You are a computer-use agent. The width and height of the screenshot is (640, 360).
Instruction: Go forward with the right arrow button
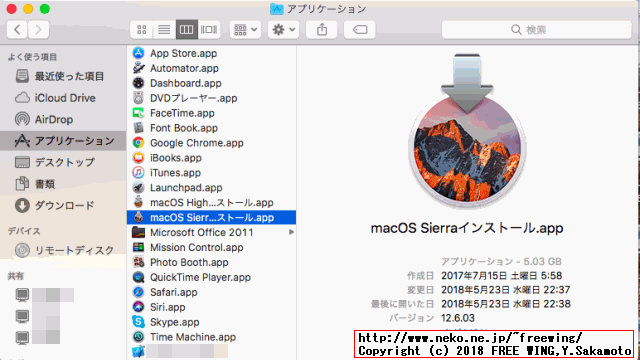tap(39, 29)
